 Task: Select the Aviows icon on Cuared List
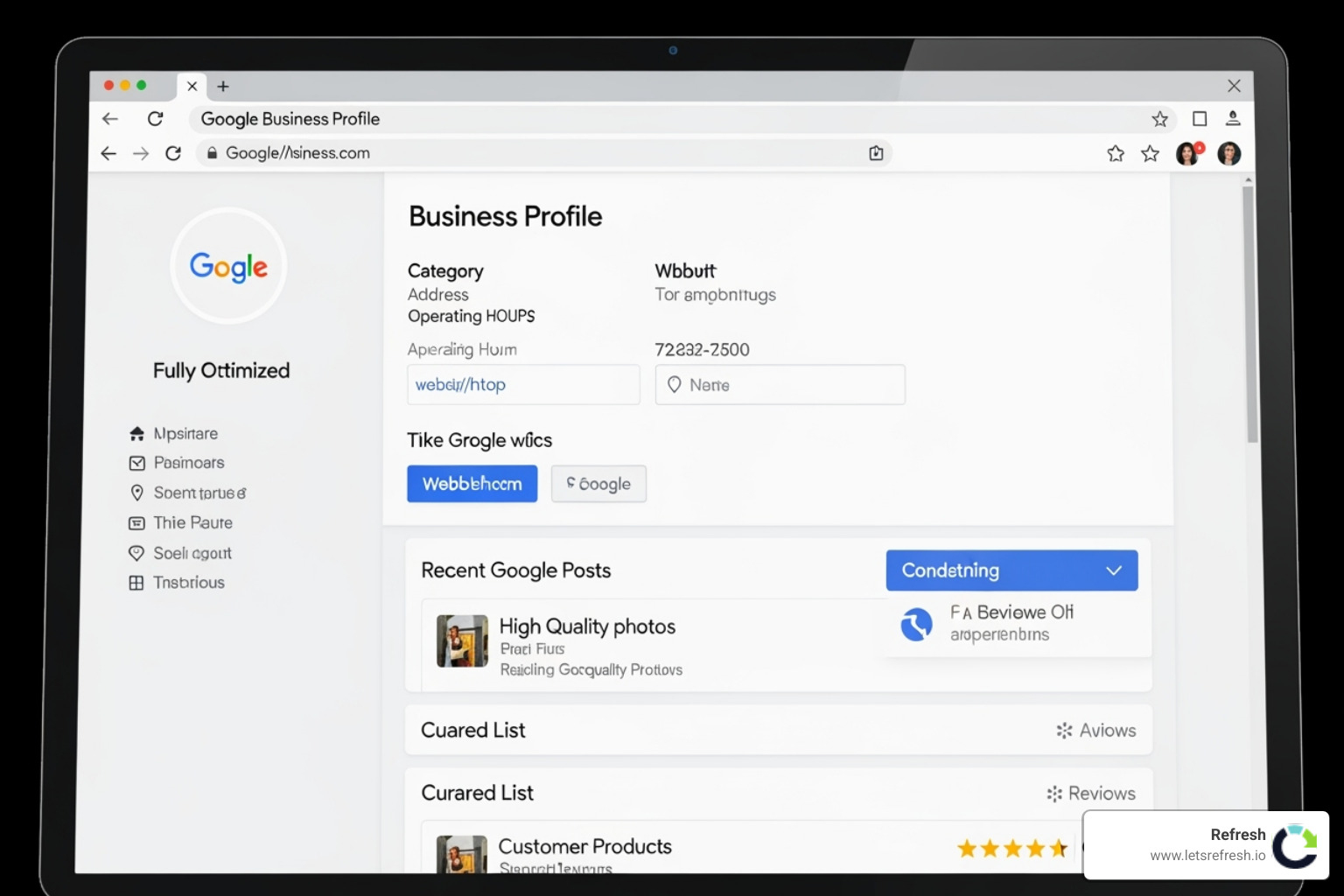[x=1064, y=730]
